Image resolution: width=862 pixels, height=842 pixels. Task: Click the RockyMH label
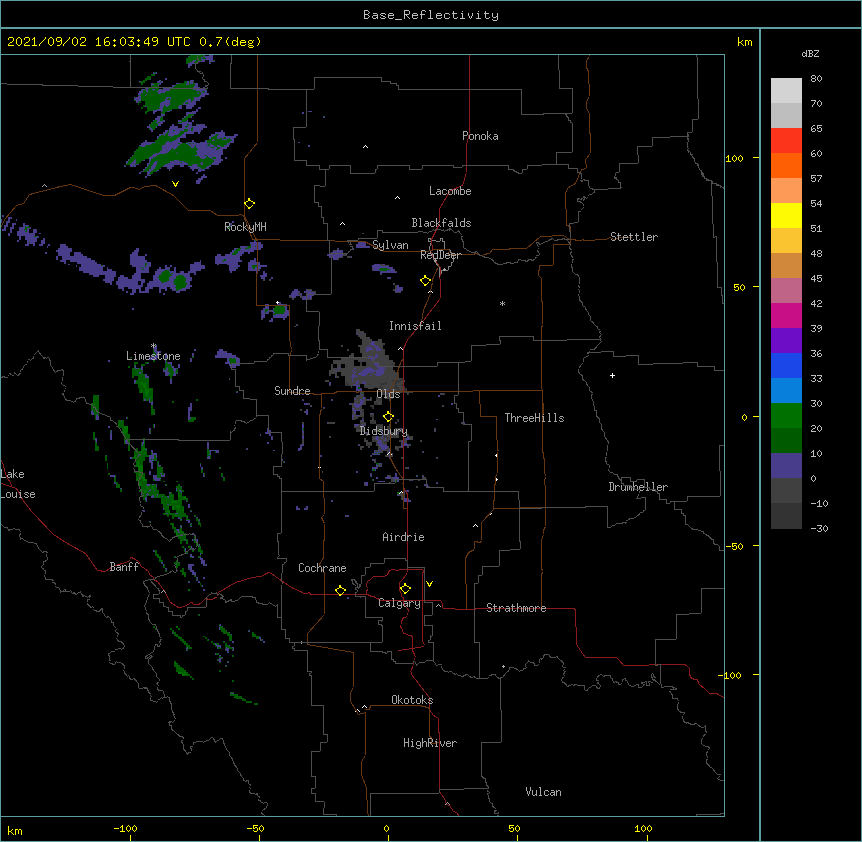pos(245,227)
